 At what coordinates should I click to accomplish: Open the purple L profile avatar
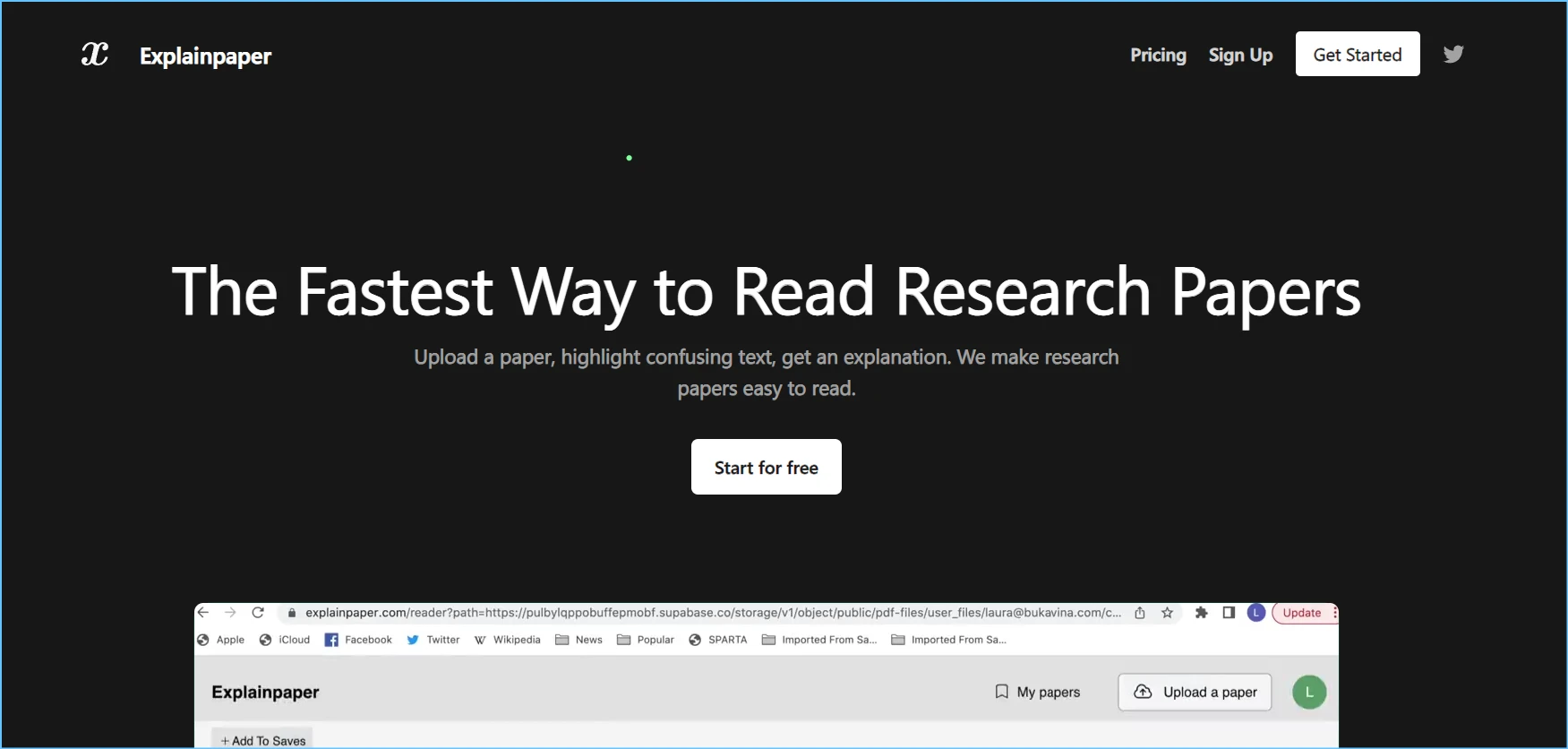[1256, 613]
